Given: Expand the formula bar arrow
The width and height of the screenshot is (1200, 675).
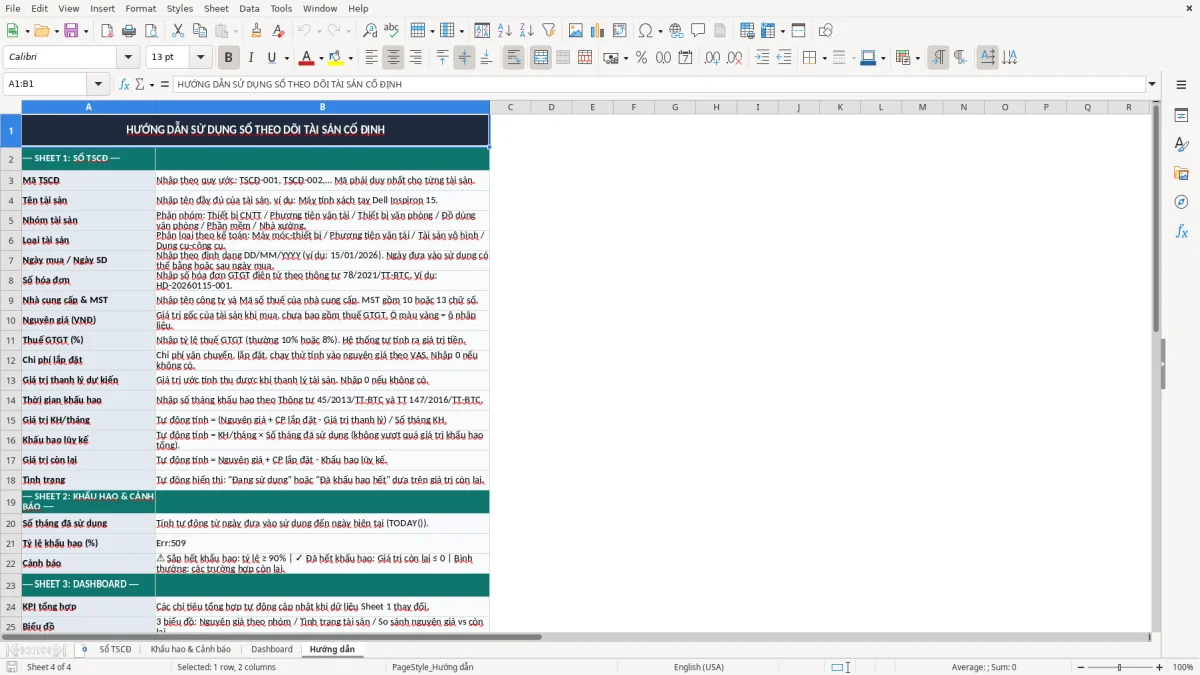Looking at the screenshot, I should coord(1152,84).
